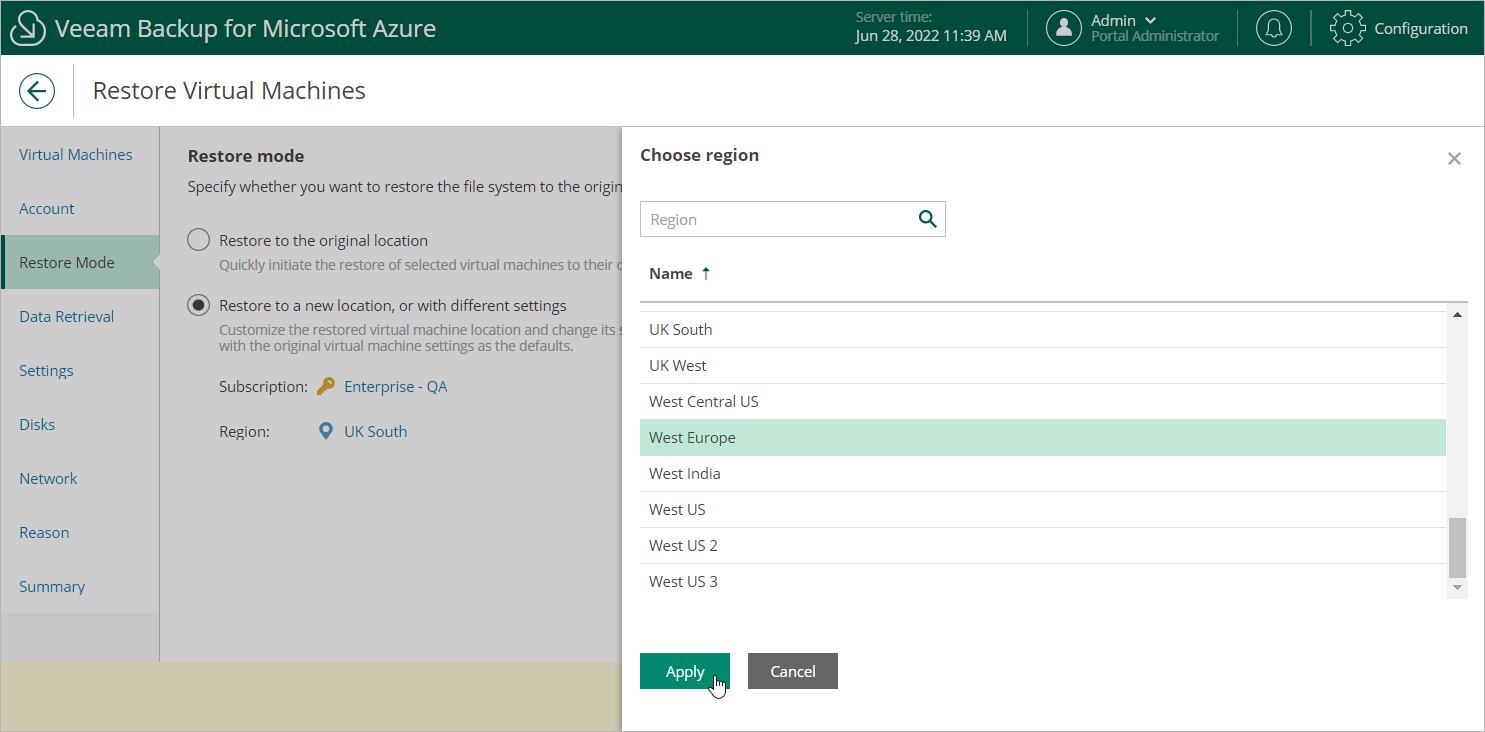Select the West Europe row
Viewport: 1485px width, 732px height.
tap(1043, 437)
